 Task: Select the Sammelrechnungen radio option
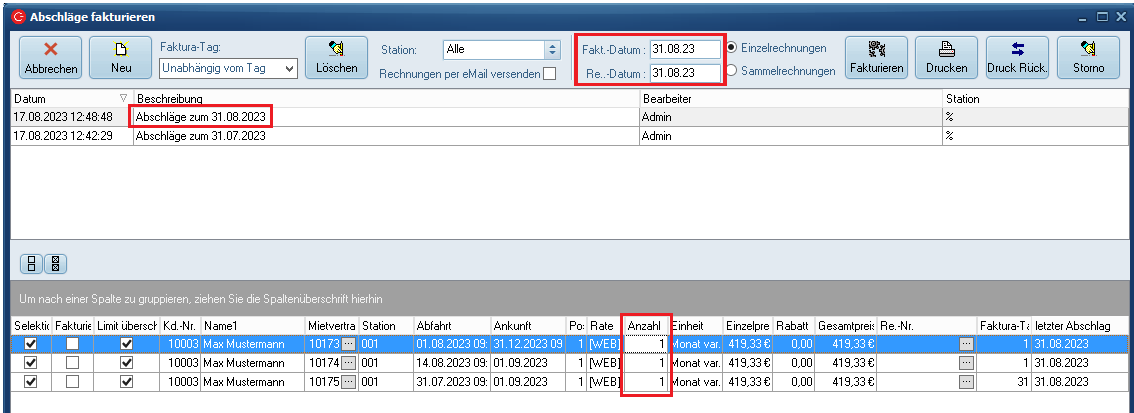tap(733, 71)
